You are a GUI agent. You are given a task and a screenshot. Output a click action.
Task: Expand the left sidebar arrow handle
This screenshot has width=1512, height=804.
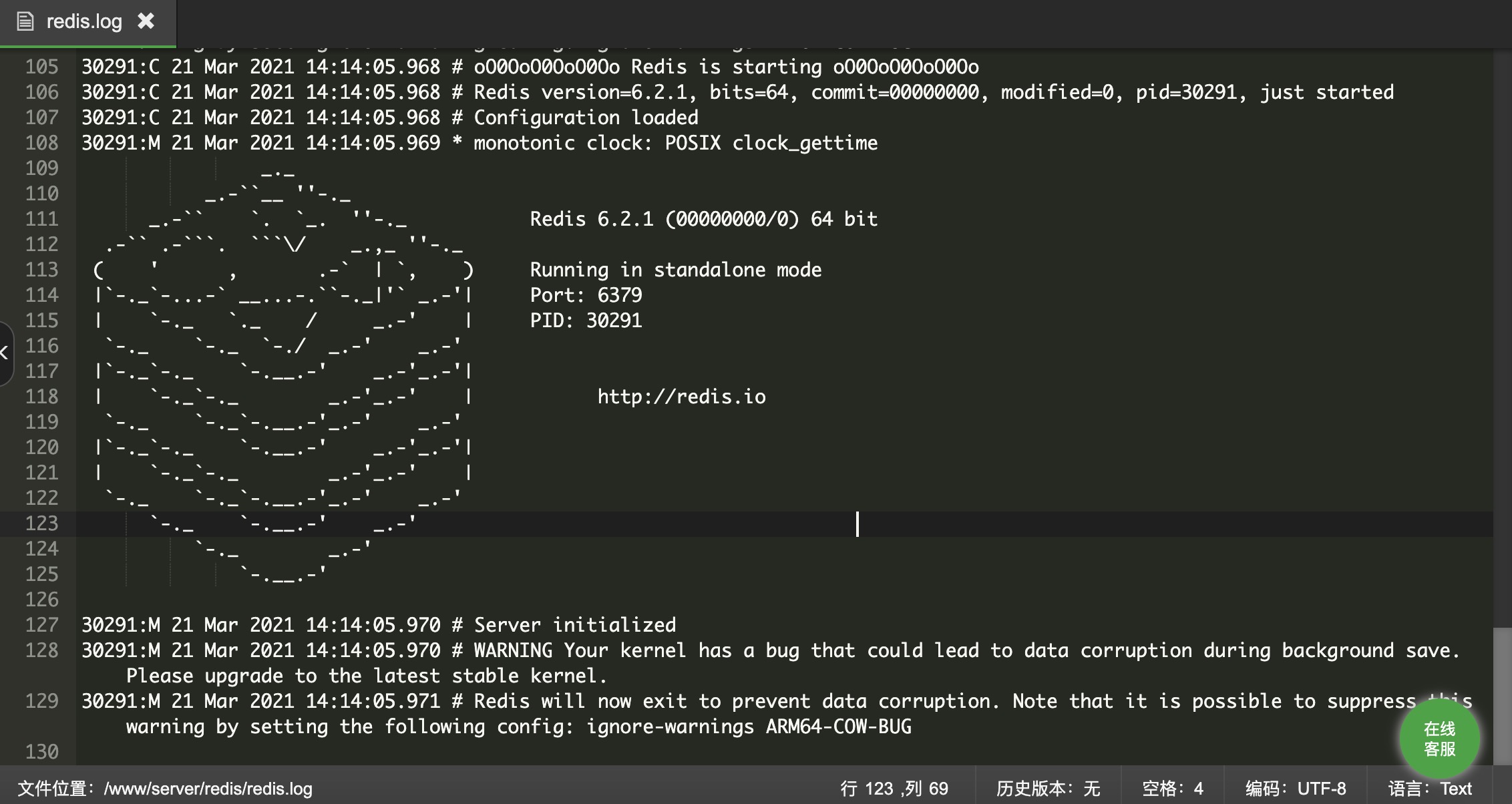tap(5, 353)
